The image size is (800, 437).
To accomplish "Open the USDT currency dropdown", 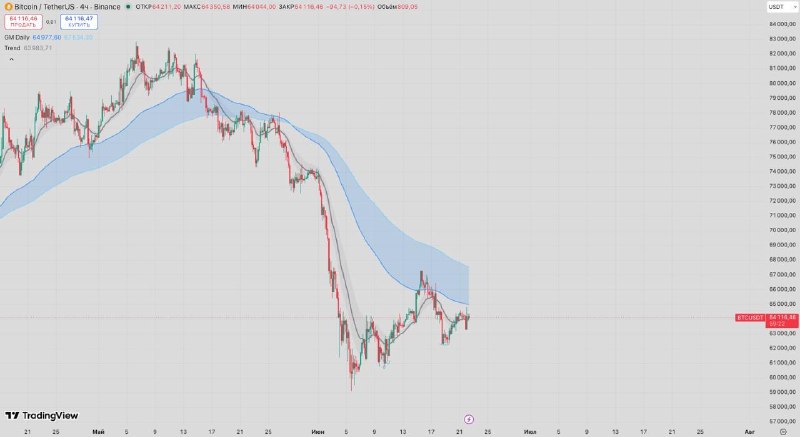I will coord(782,7).
